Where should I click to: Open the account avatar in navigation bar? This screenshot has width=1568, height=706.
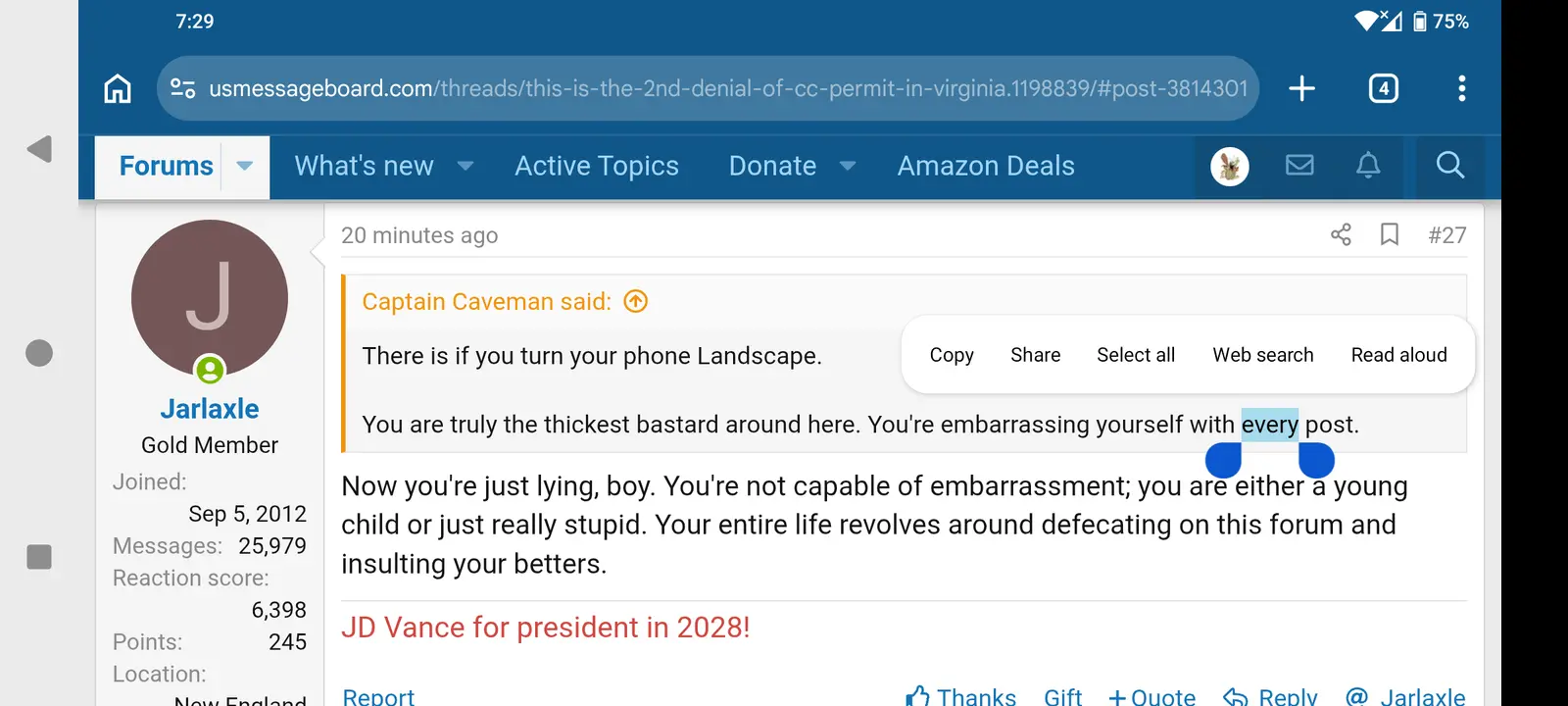[x=1230, y=166]
